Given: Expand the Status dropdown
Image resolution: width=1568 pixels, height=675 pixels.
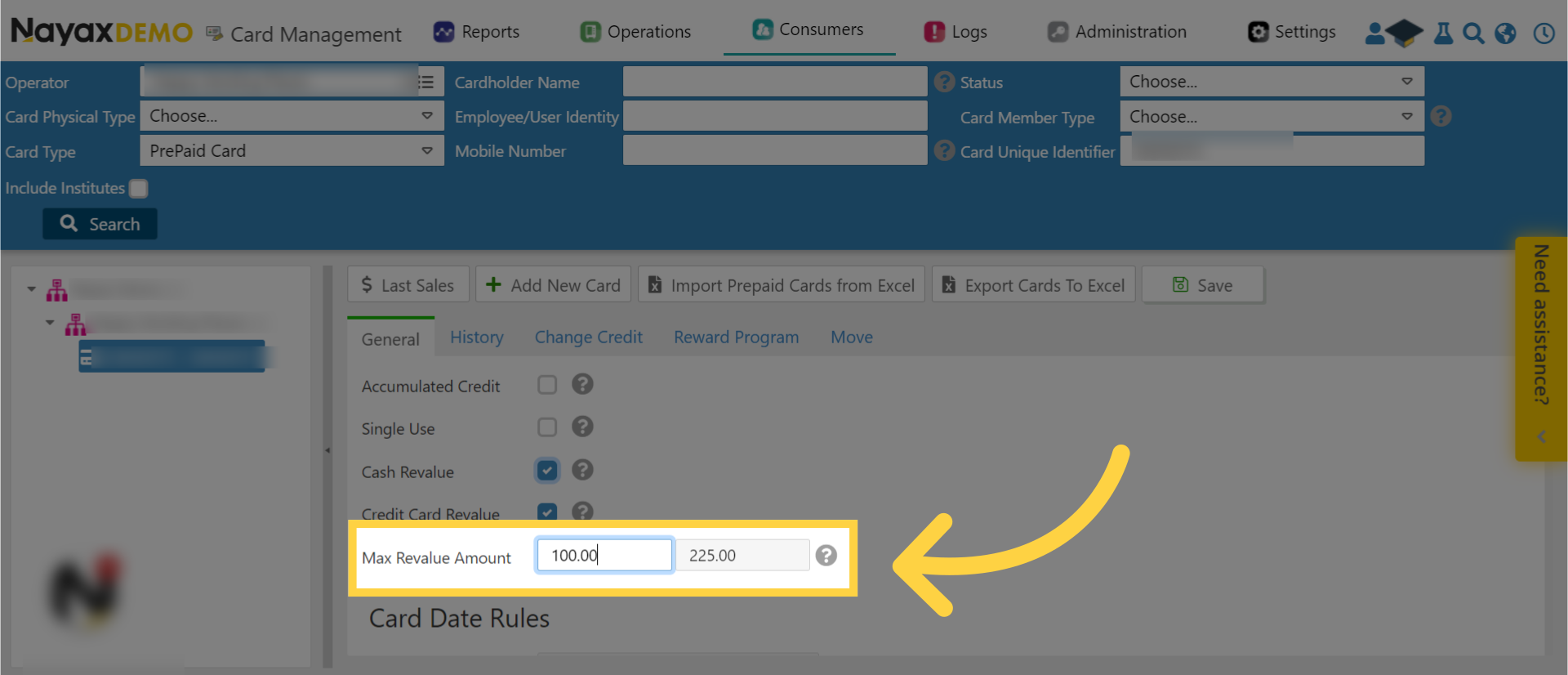Looking at the screenshot, I should (1272, 82).
